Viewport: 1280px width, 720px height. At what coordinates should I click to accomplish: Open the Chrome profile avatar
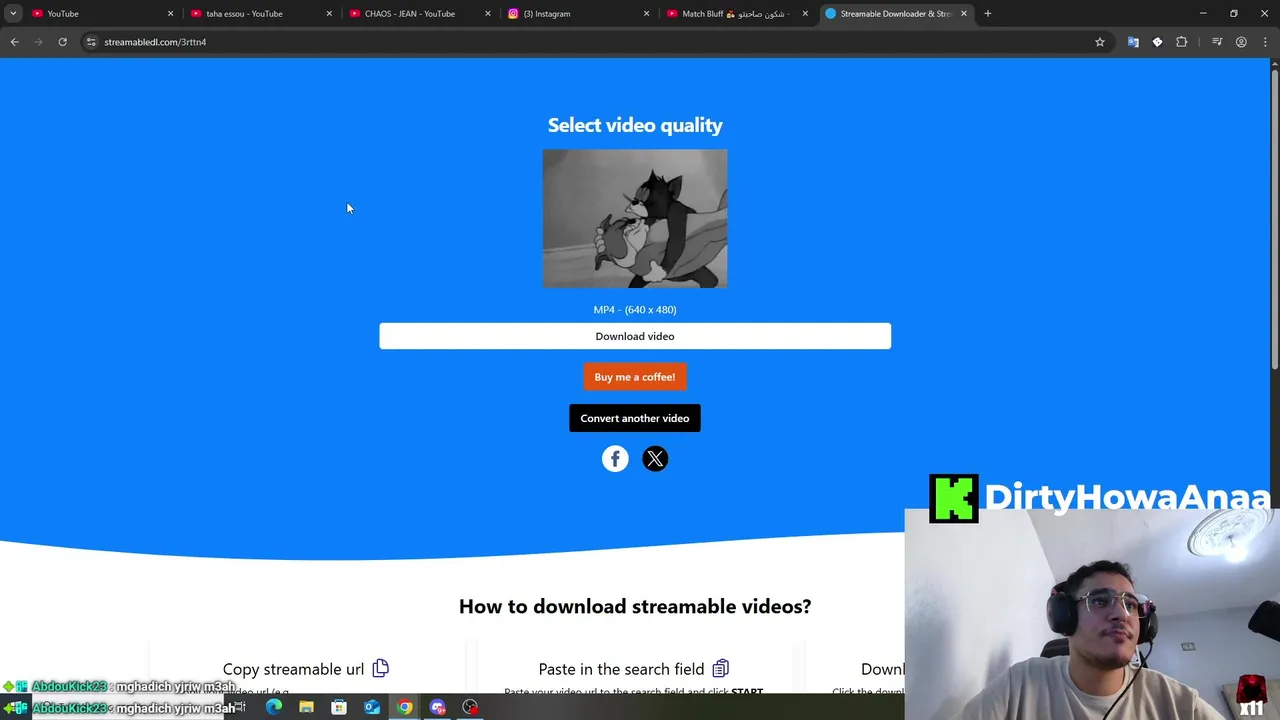point(1241,42)
